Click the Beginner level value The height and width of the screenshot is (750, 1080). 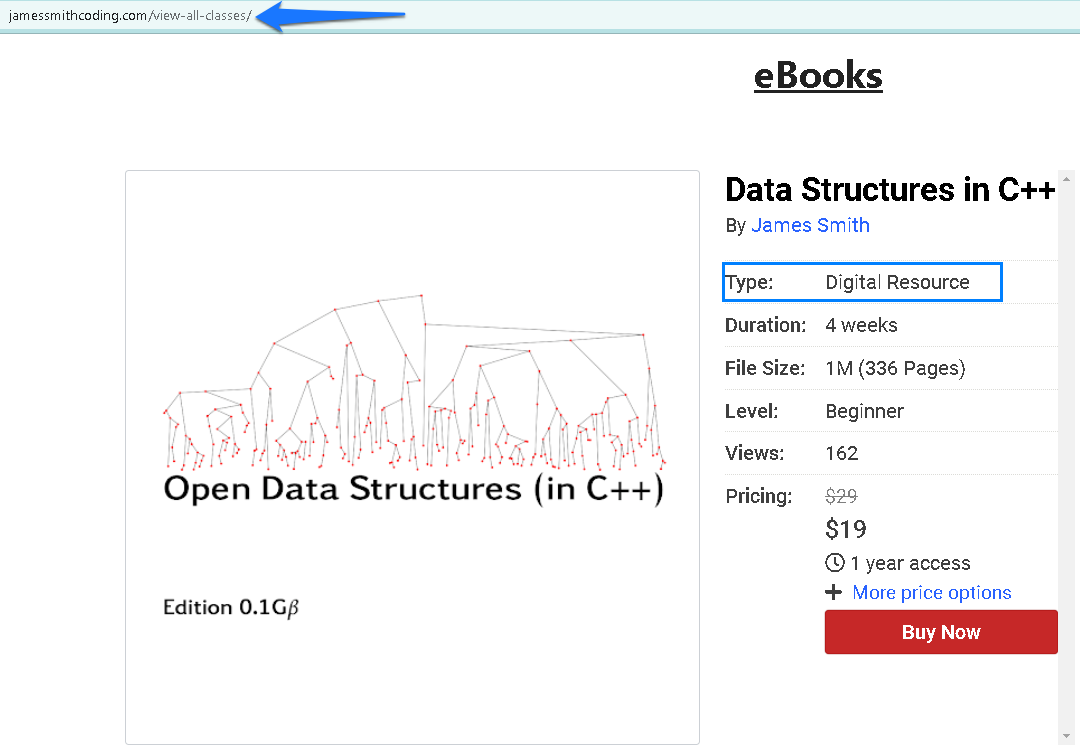coord(864,411)
